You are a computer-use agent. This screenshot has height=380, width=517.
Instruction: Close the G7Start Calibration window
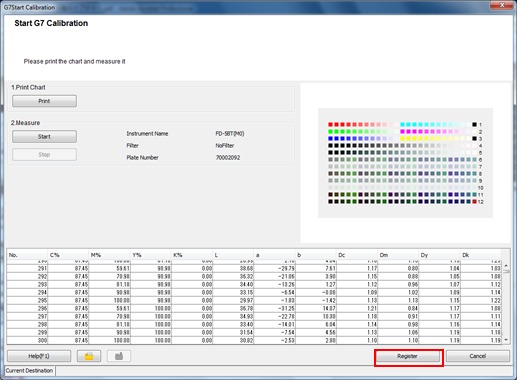[x=502, y=5]
